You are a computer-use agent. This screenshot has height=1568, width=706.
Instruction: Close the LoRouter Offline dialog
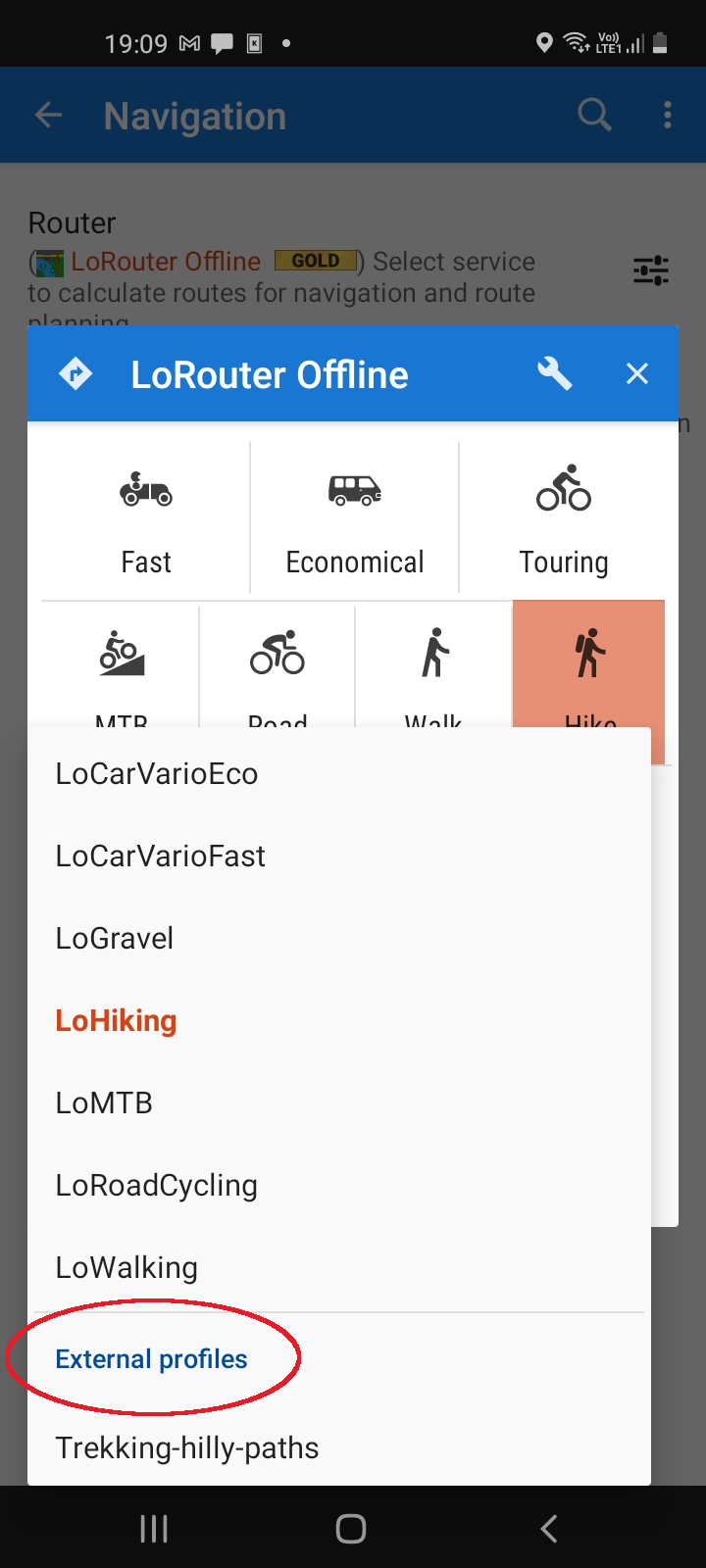coord(637,373)
